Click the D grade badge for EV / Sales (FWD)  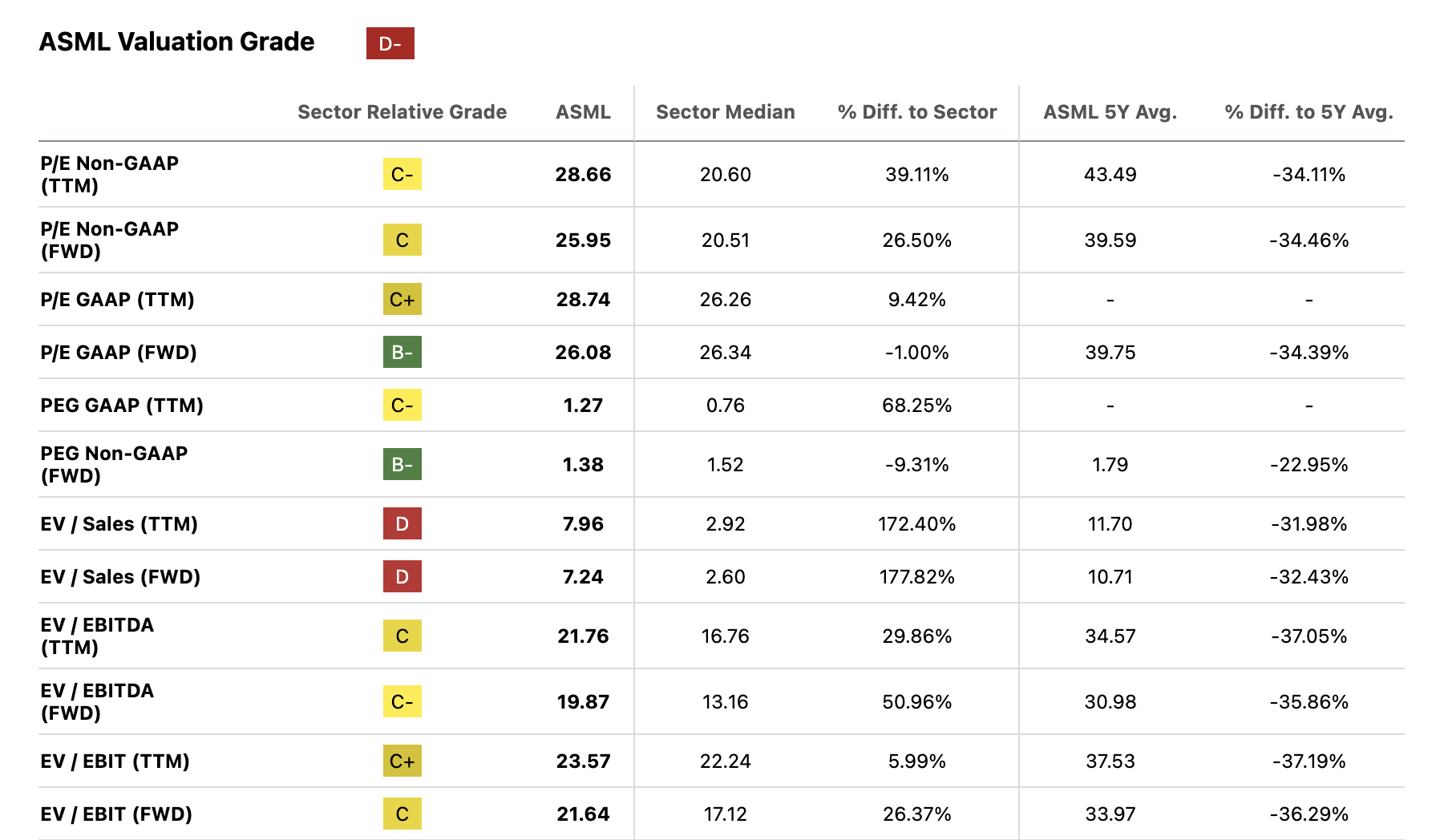pos(402,576)
